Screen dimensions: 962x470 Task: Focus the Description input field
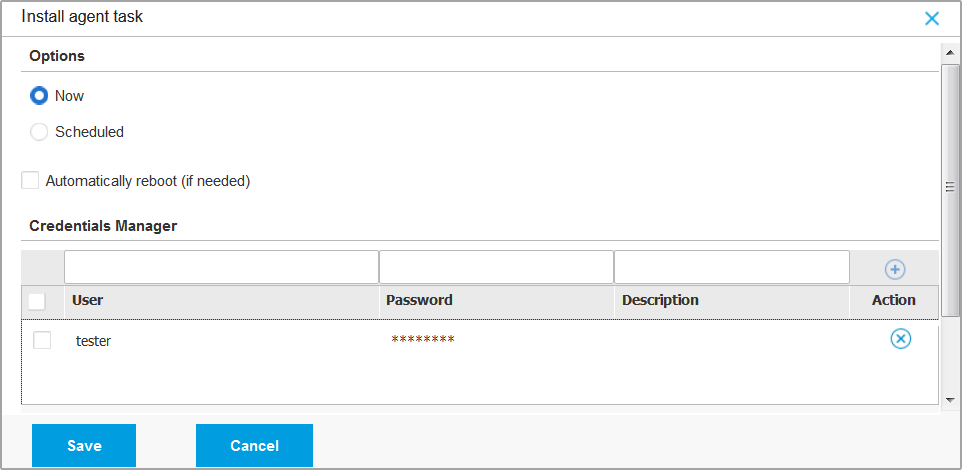731,267
